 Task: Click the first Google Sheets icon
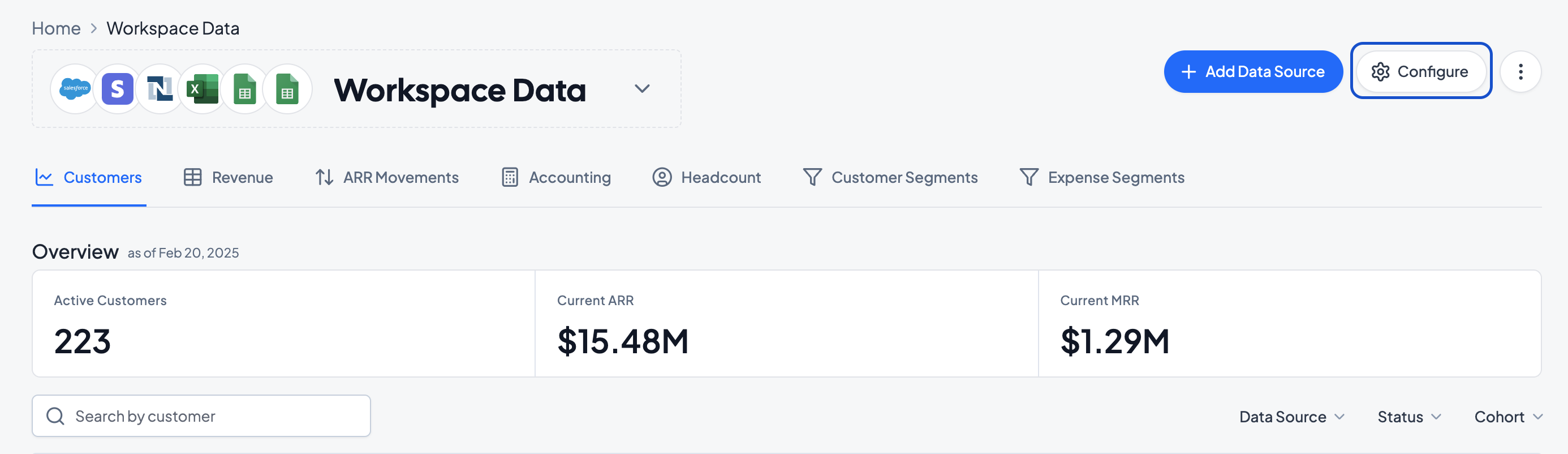(245, 89)
